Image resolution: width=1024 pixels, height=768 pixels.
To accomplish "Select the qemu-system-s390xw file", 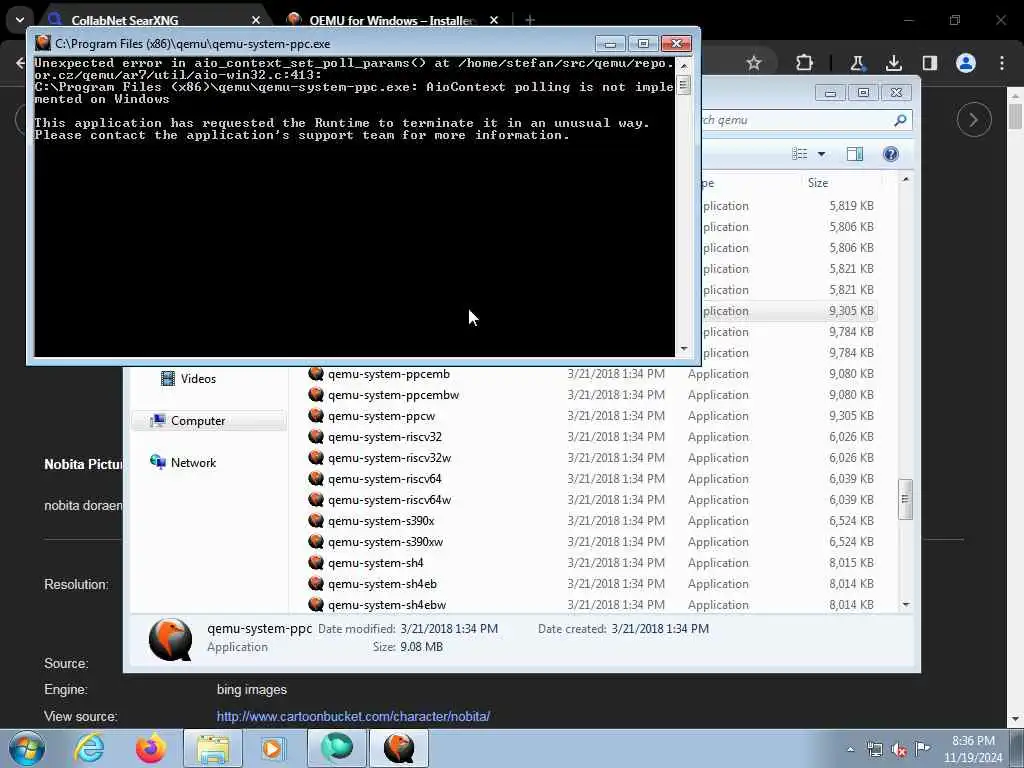I will 385,541.
